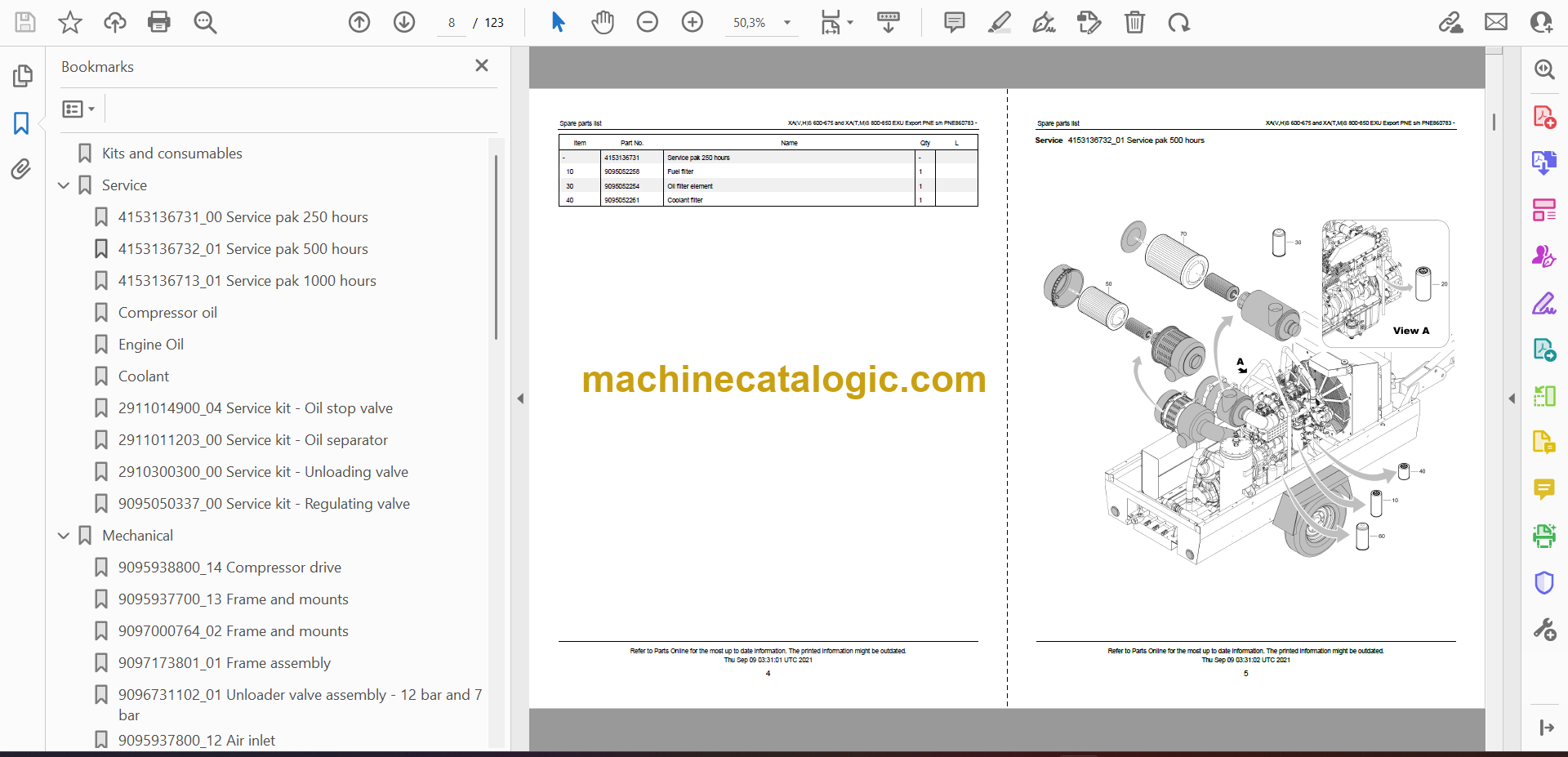Screen dimensions: 1568x757
Task: Open the Export PDF tool
Action: 1544,163
